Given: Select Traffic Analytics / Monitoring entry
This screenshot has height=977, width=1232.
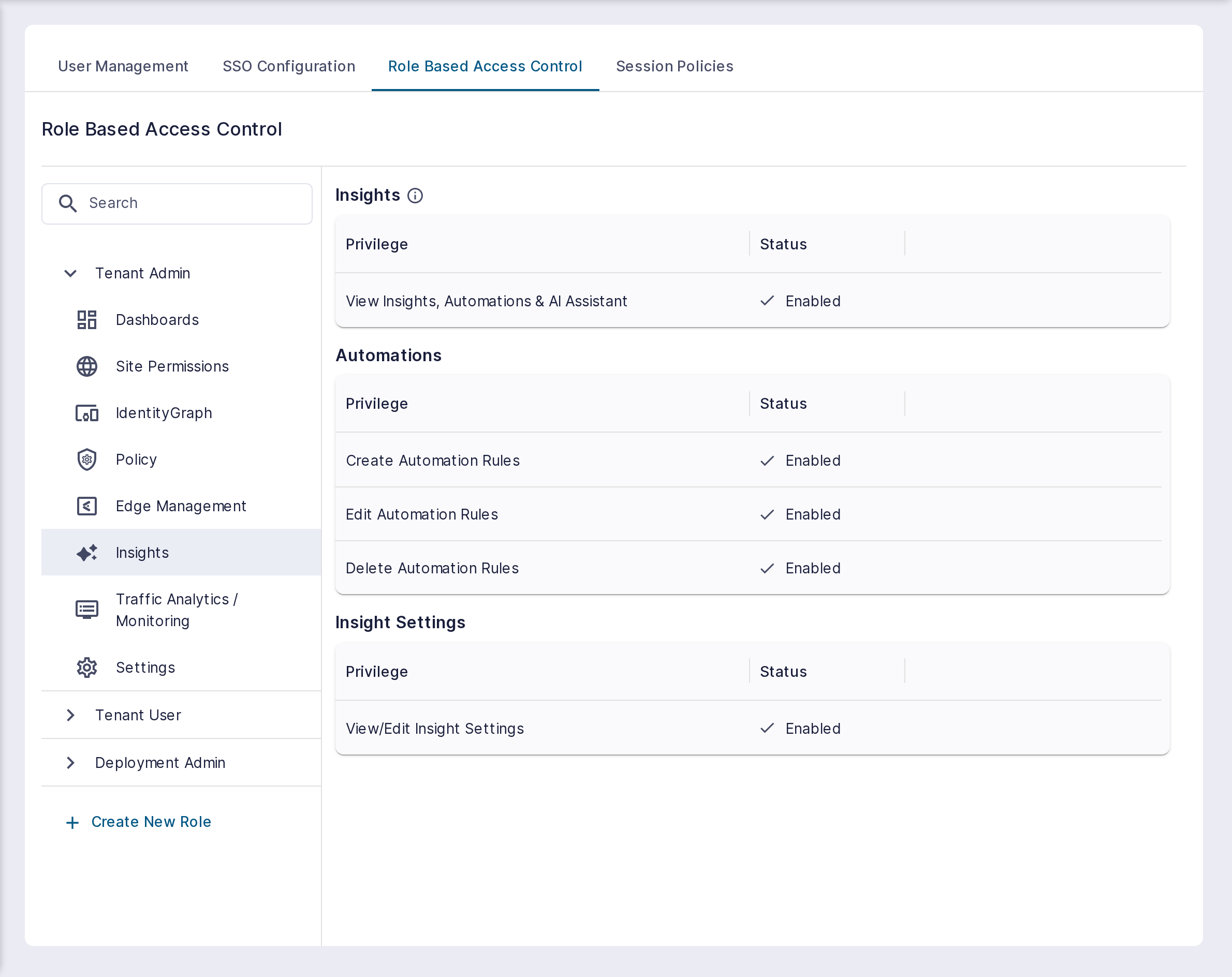Looking at the screenshot, I should click(177, 610).
